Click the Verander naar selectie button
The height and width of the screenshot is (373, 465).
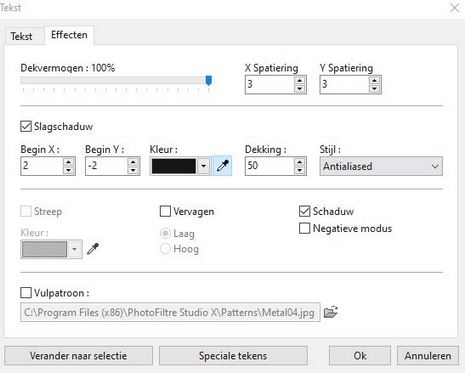[78, 356]
